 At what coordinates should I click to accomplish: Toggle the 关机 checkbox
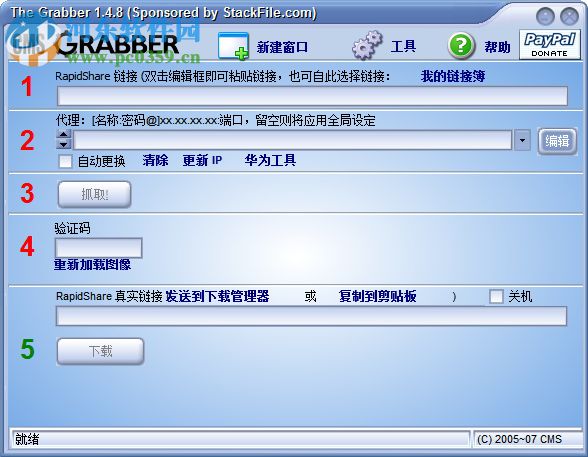click(x=496, y=297)
